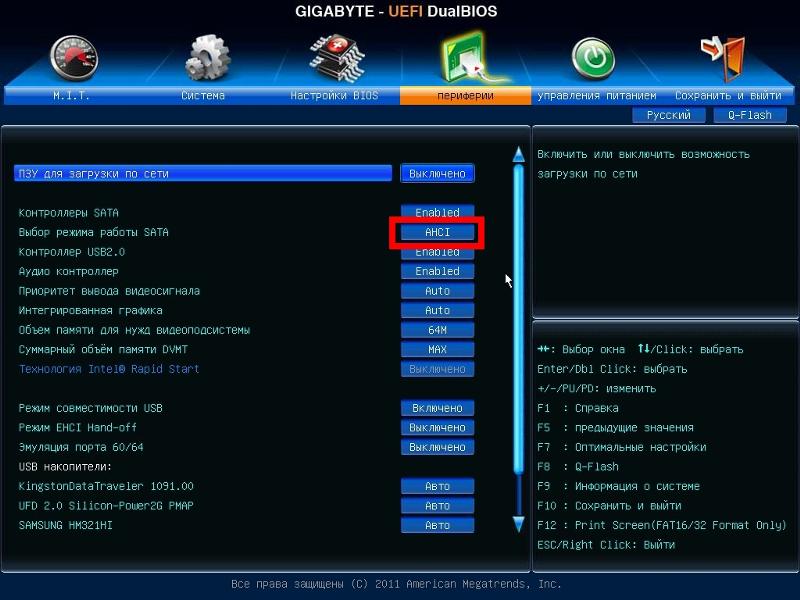800x600 pixels.
Task: Change the MAX value for DVMT memory
Action: coord(437,349)
